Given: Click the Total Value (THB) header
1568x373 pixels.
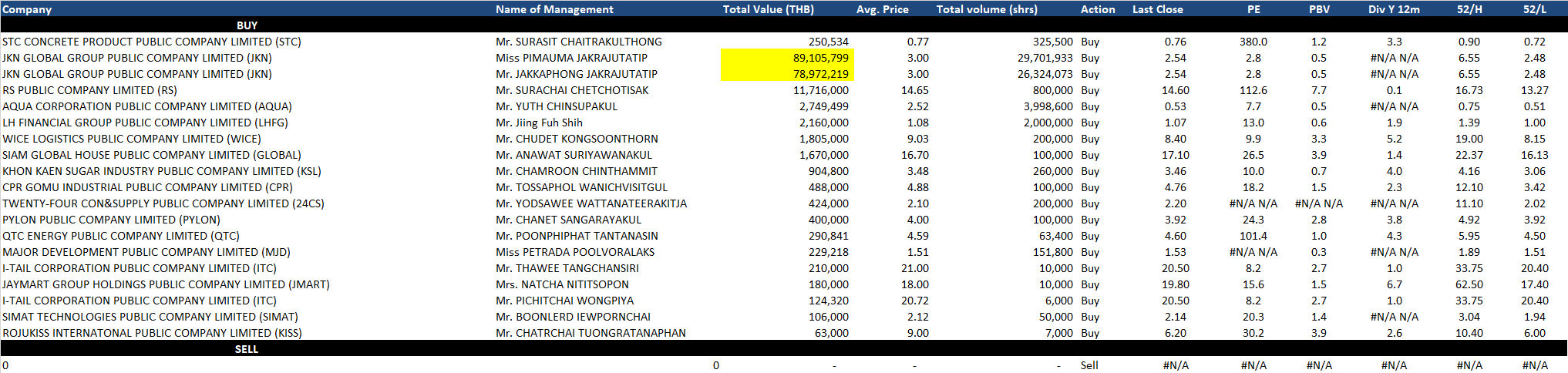Looking at the screenshot, I should tap(768, 9).
